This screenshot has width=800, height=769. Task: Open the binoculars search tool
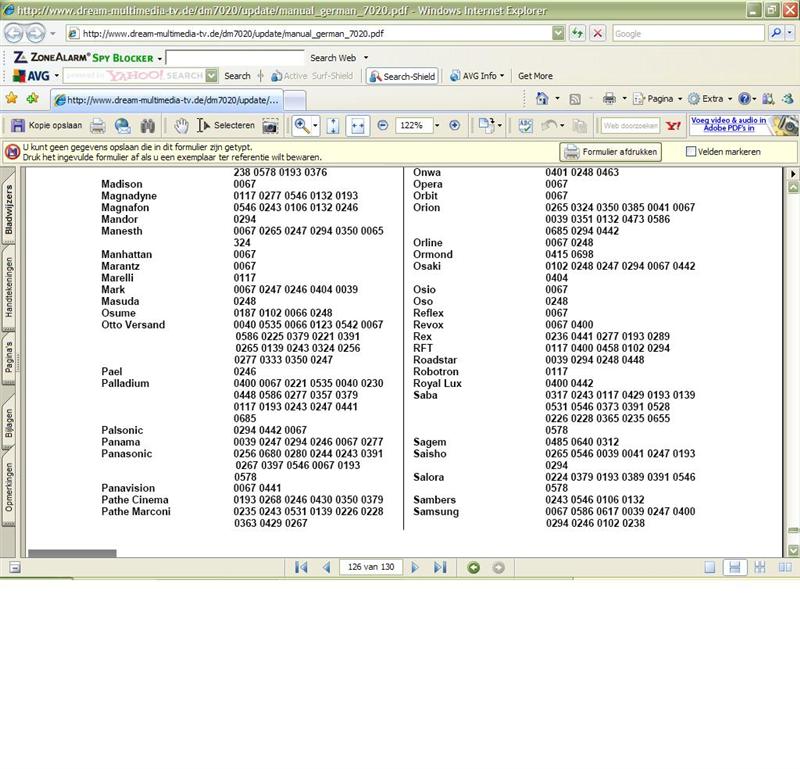click(147, 126)
